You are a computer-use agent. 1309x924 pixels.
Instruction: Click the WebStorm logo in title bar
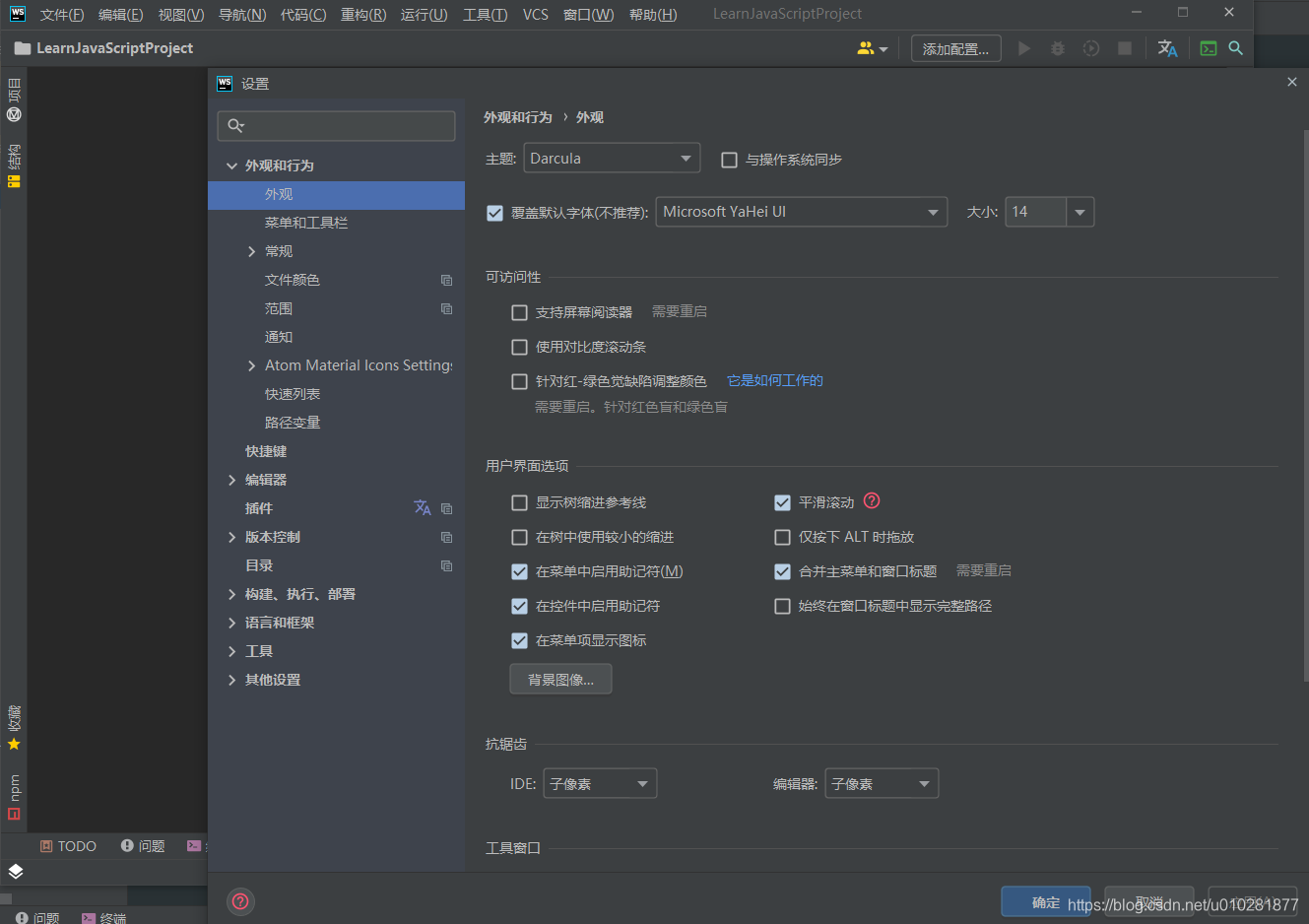[x=18, y=14]
